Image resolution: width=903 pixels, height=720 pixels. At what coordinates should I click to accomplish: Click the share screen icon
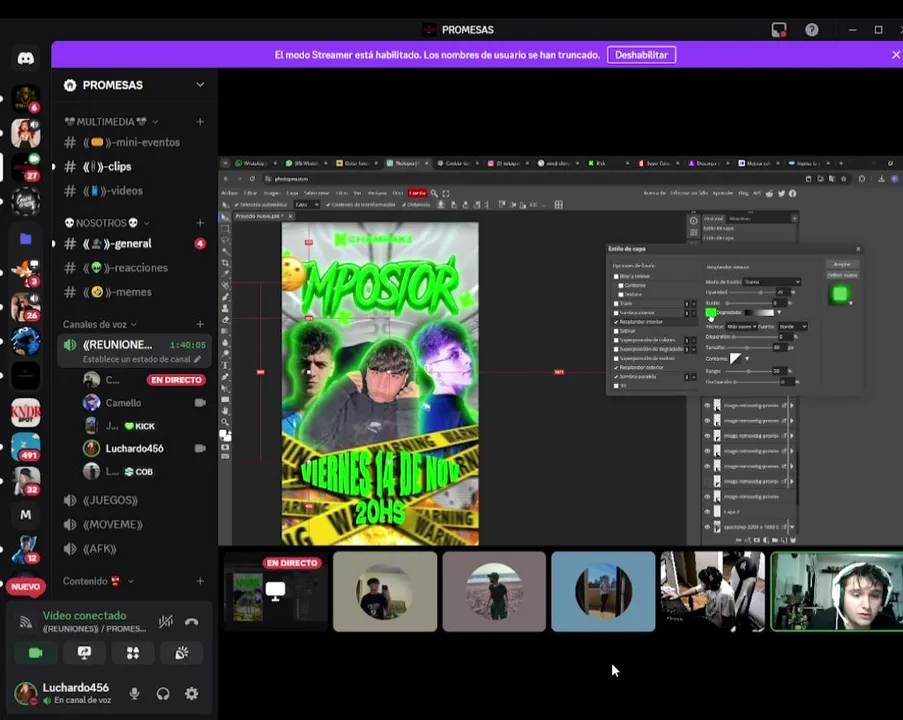(x=84, y=653)
